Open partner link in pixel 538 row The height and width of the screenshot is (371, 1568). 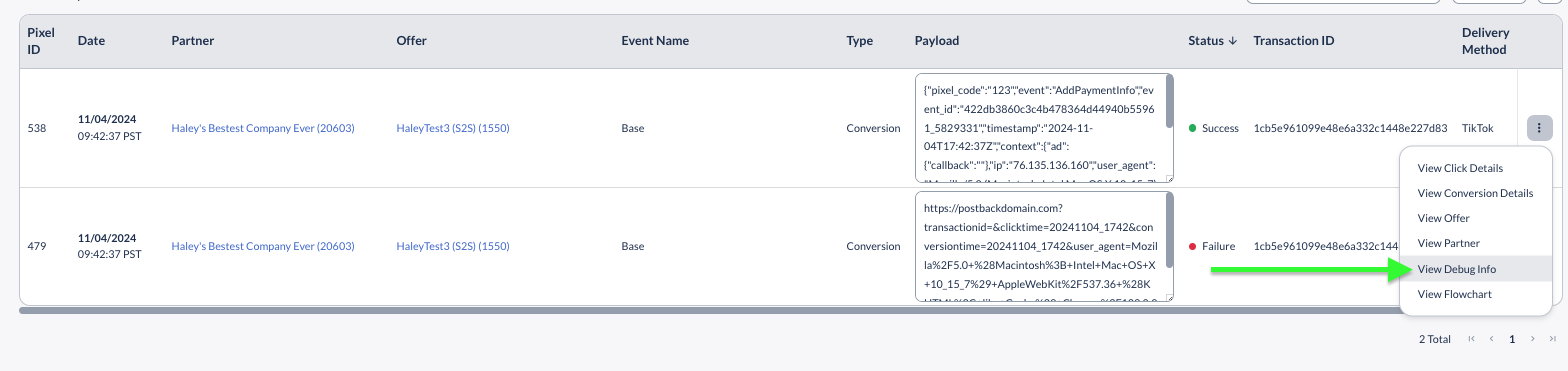pyautogui.click(x=263, y=128)
